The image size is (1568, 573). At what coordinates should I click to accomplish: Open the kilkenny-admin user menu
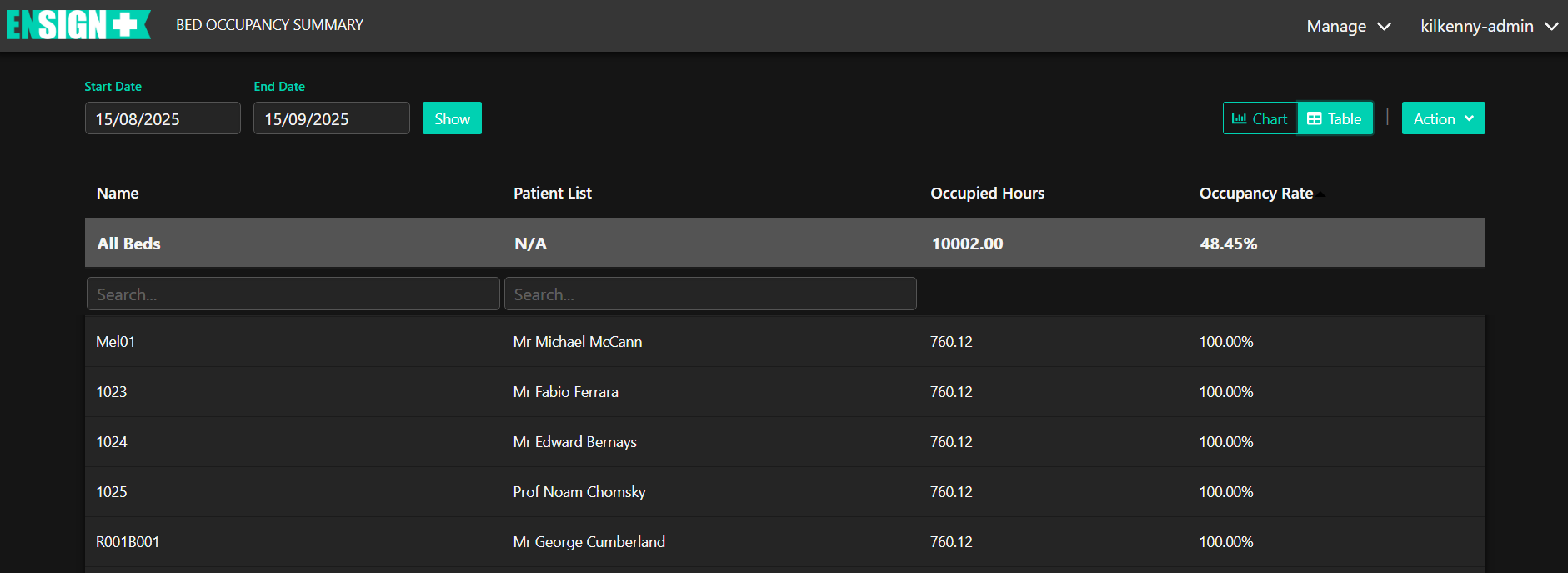tap(1489, 27)
